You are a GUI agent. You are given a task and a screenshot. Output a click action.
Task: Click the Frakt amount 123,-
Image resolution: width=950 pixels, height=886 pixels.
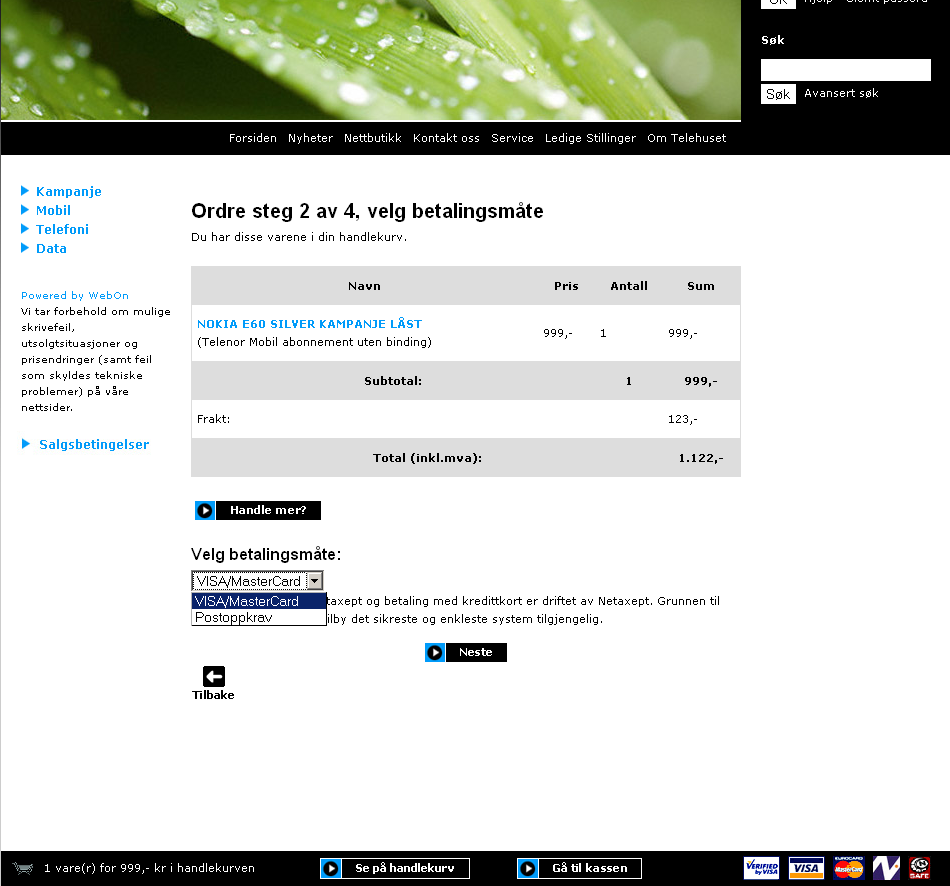[683, 419]
